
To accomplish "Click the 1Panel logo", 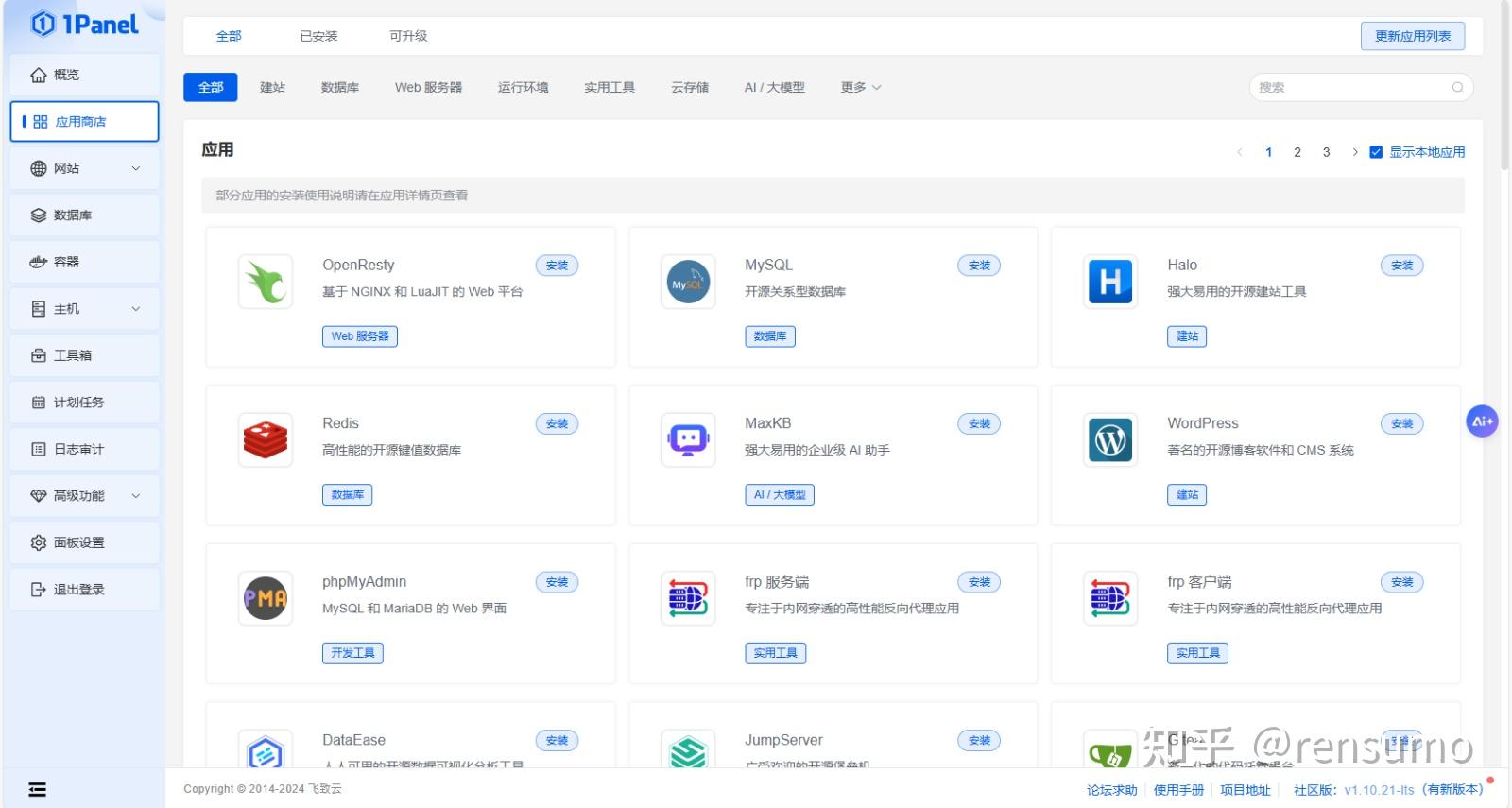I will click(x=84, y=25).
